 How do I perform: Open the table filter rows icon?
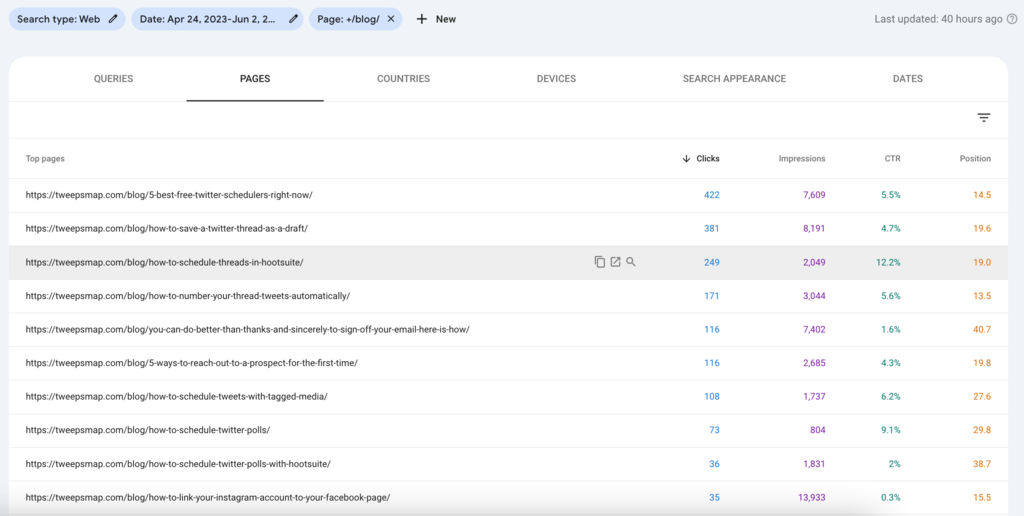(x=984, y=118)
